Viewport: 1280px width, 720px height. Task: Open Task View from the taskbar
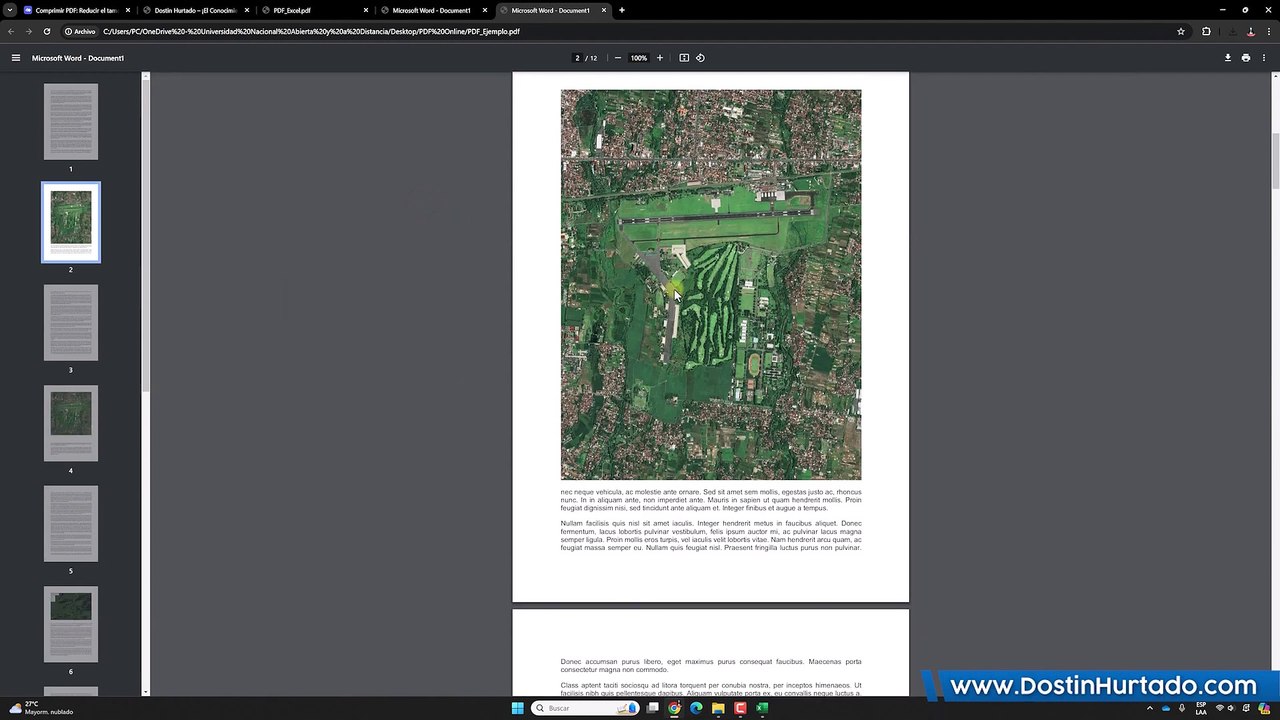[x=653, y=708]
